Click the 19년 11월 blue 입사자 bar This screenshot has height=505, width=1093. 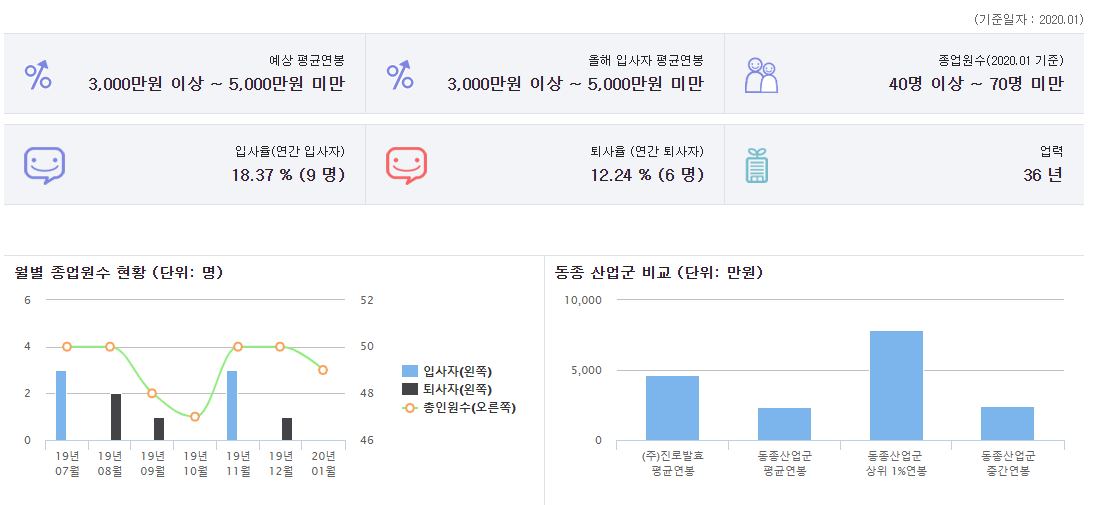click(232, 405)
